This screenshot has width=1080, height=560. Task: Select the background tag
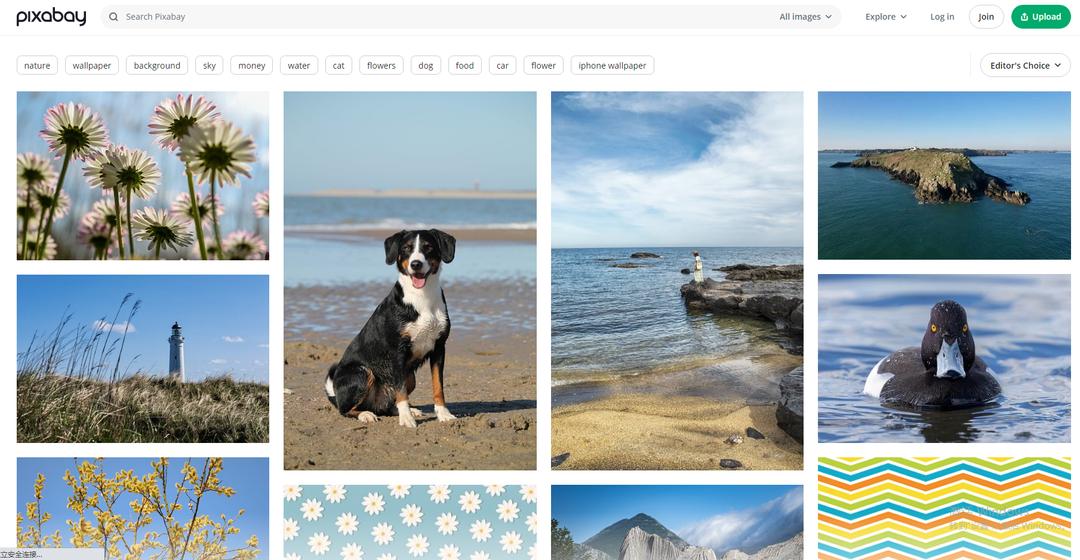(157, 65)
